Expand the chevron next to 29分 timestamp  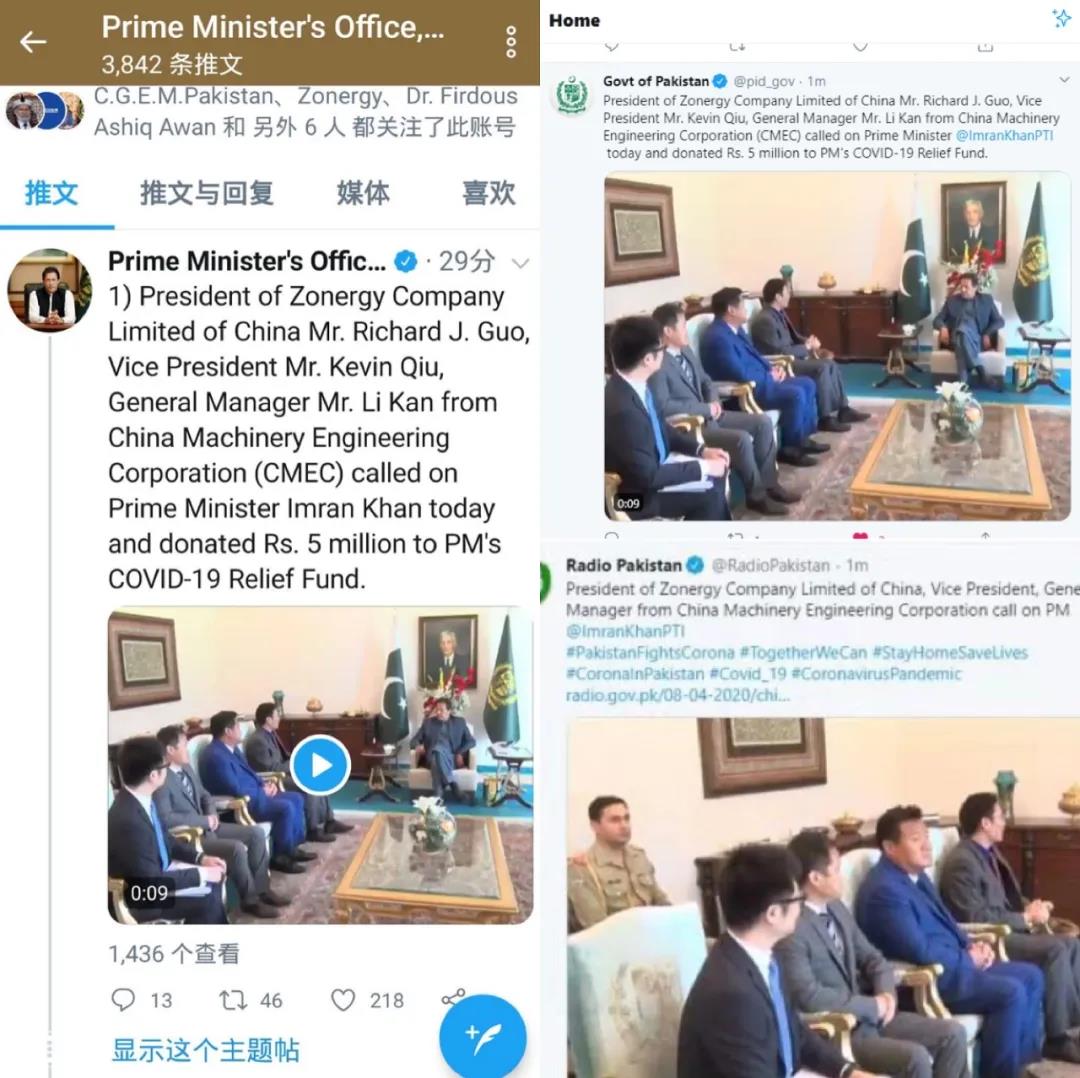click(521, 262)
